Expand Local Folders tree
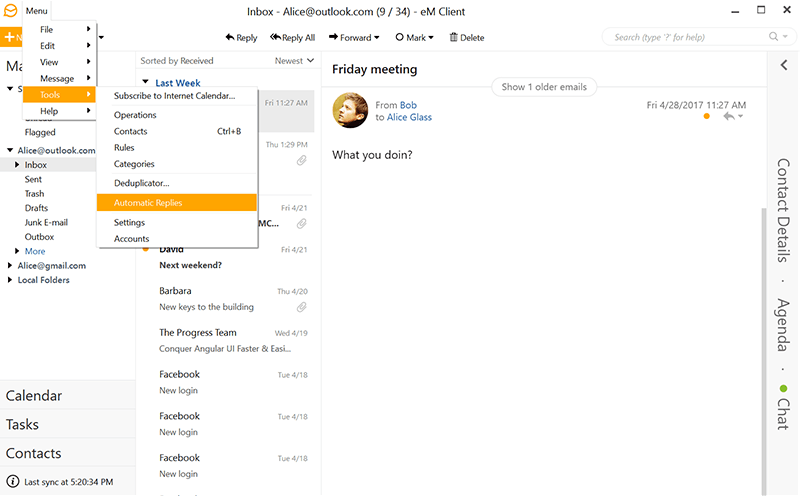 coord(10,280)
